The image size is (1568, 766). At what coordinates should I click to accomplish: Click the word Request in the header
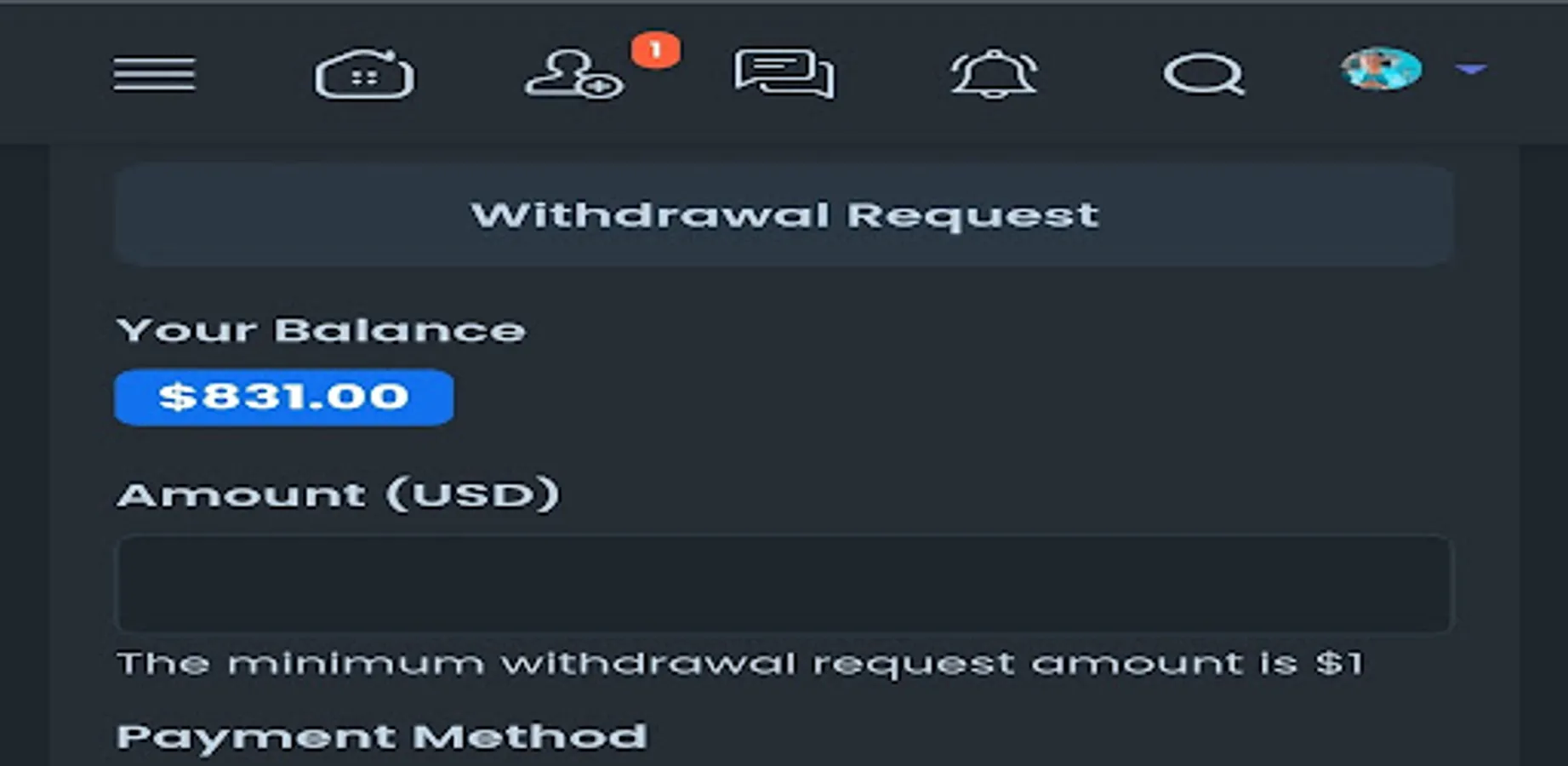pyautogui.click(x=972, y=216)
